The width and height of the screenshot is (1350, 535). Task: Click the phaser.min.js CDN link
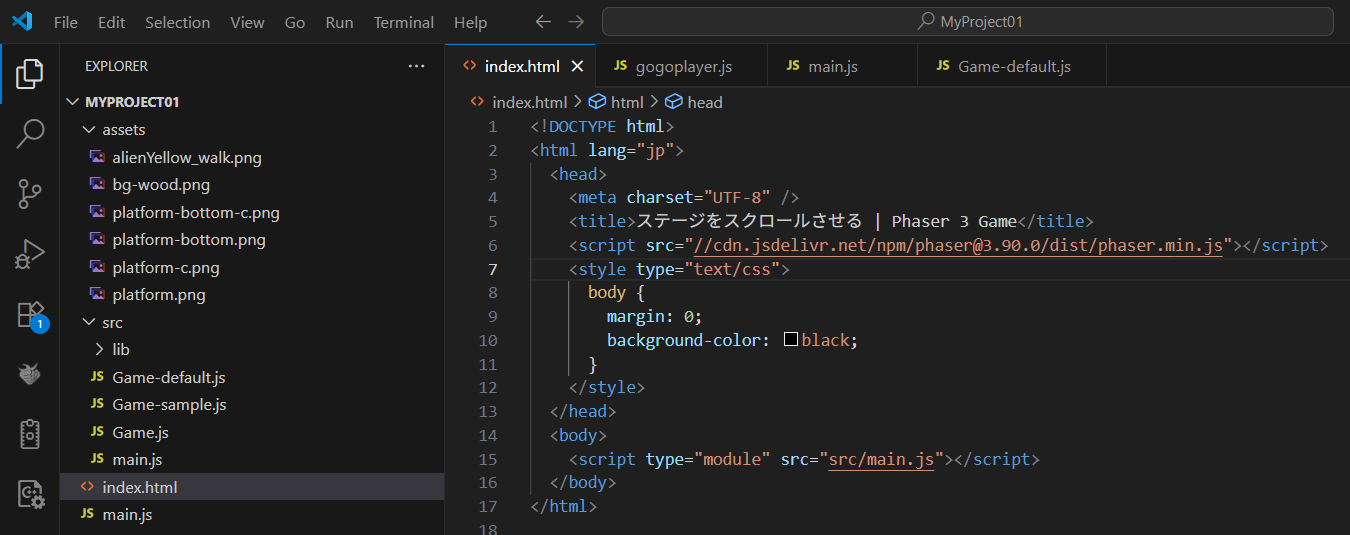[x=958, y=245]
